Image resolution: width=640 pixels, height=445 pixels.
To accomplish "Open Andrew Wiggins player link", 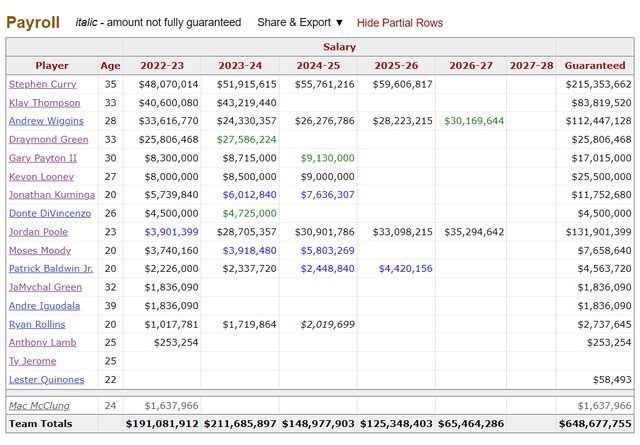I will point(46,121).
